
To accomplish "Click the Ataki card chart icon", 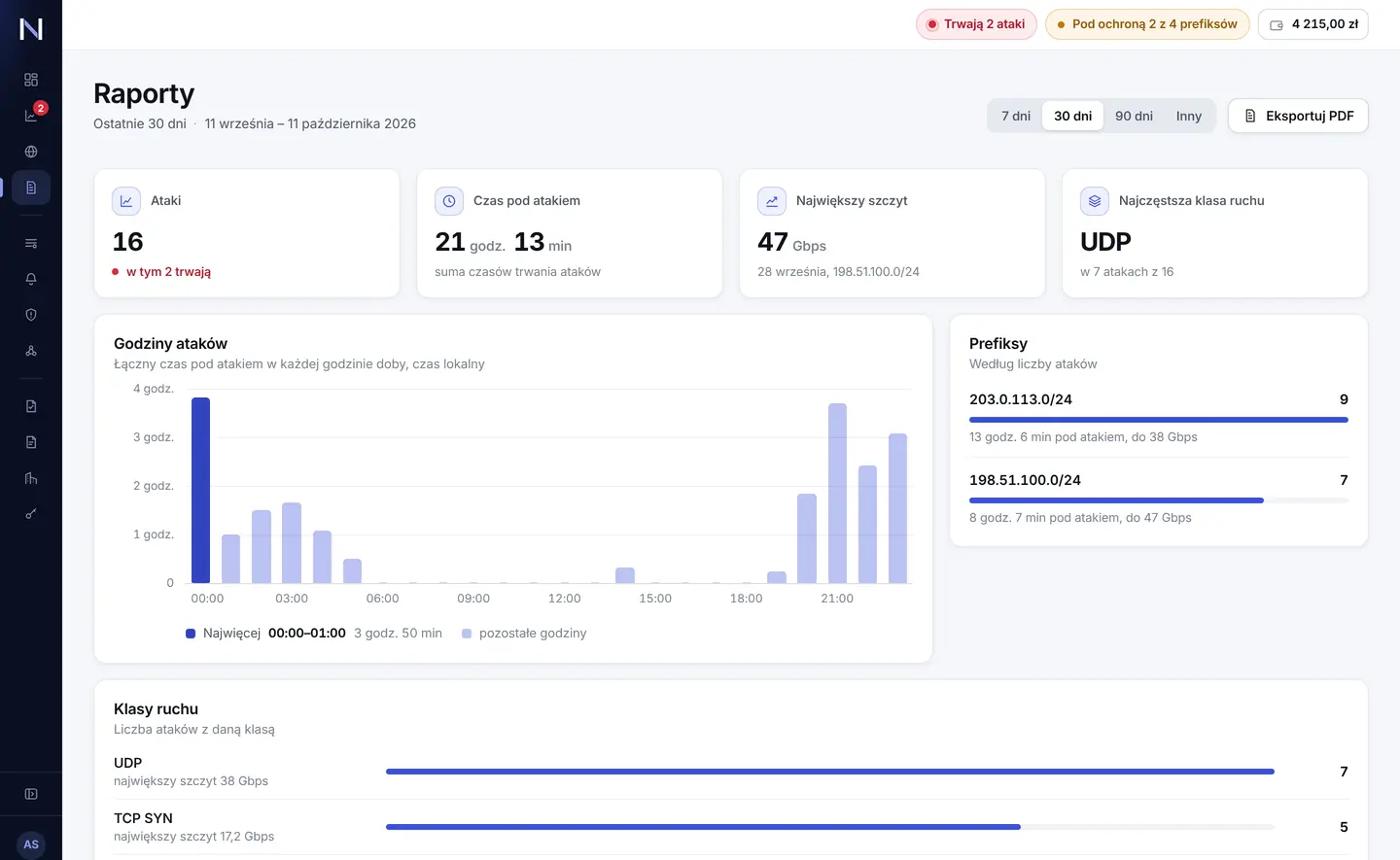I will point(126,201).
